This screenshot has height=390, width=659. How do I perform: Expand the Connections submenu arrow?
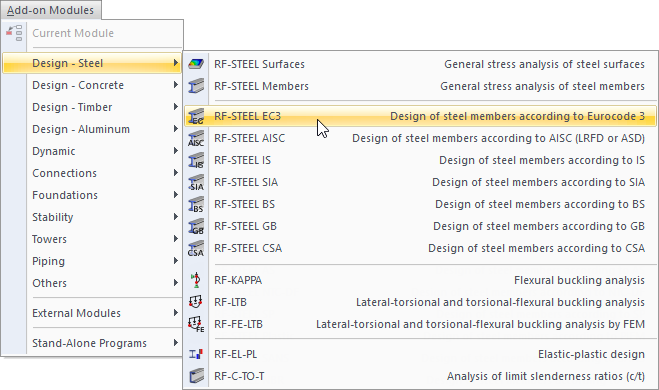tap(175, 173)
